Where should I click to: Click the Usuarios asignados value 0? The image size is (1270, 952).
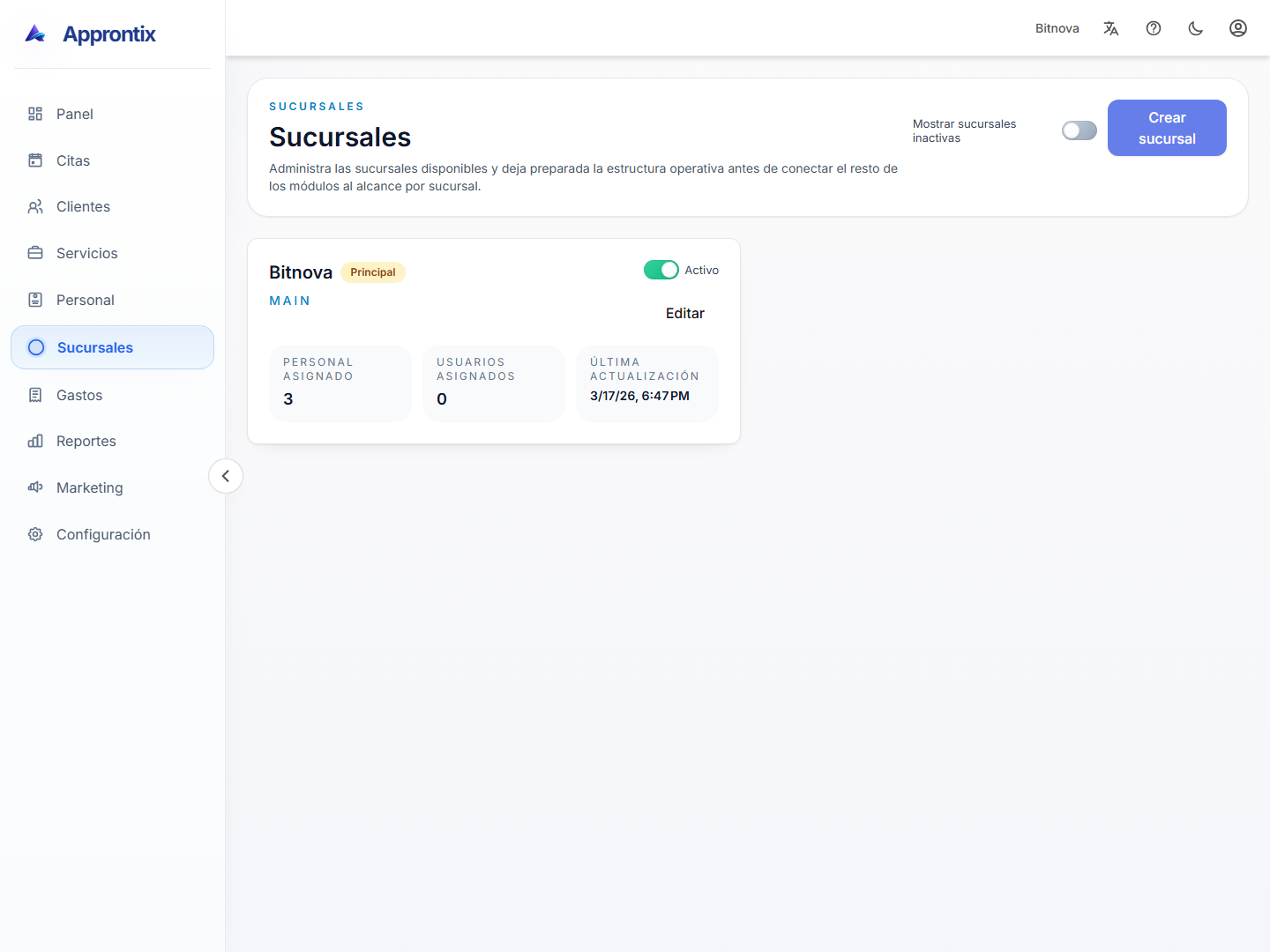pos(442,398)
